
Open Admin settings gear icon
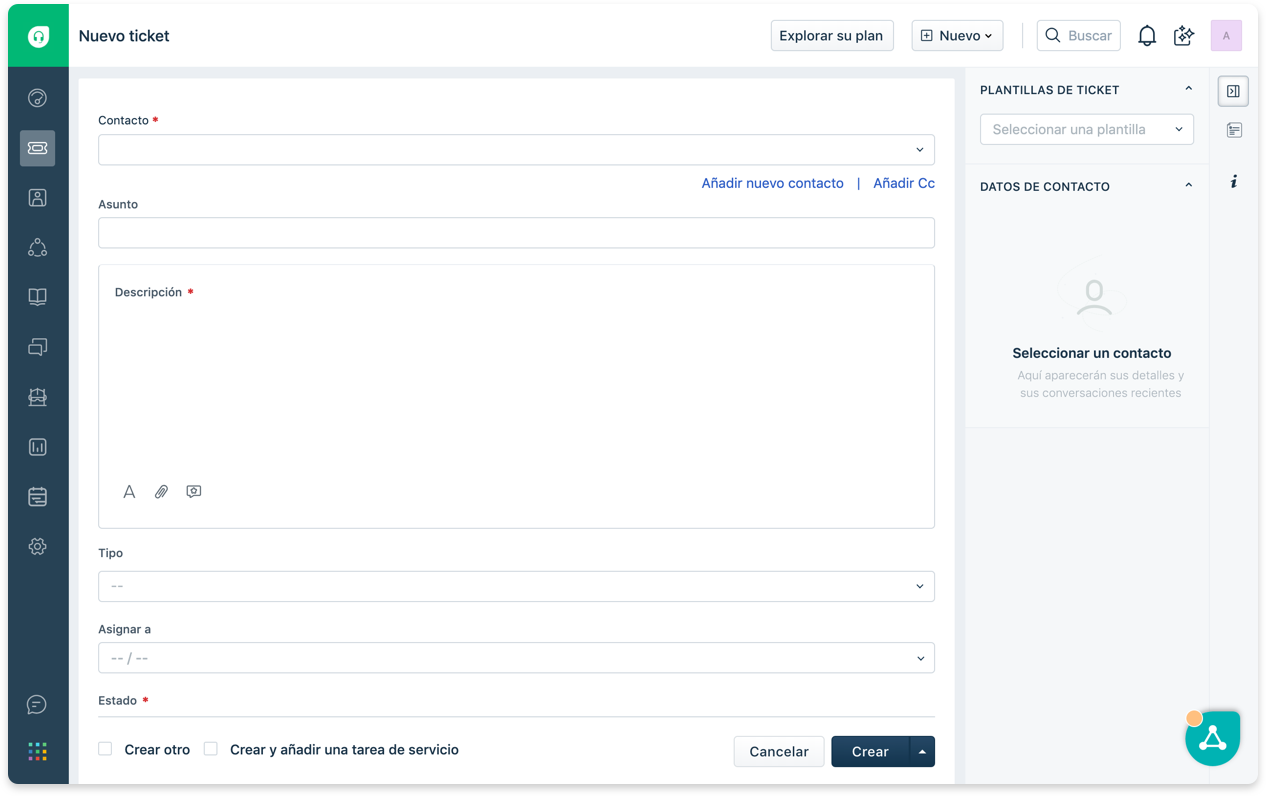pyautogui.click(x=37, y=546)
